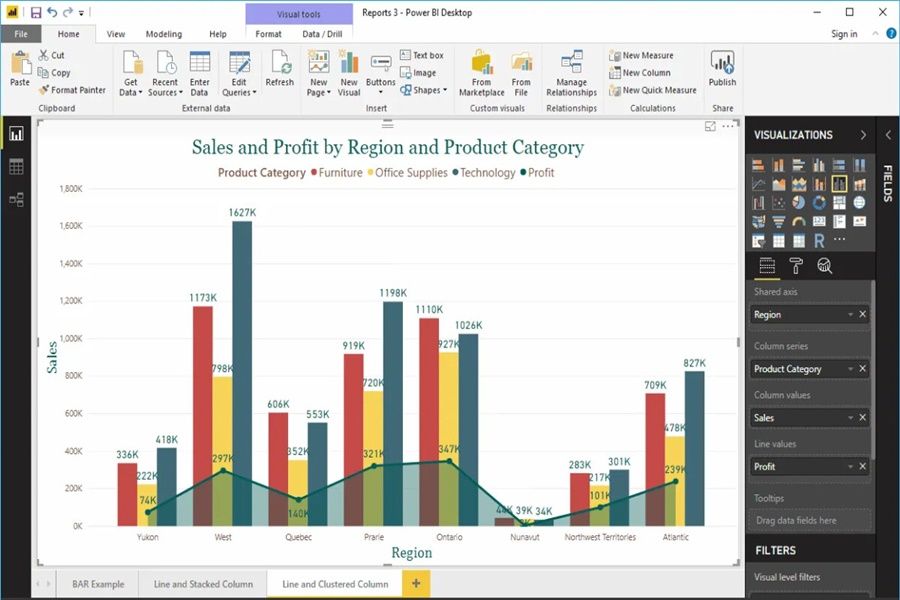The height and width of the screenshot is (600, 900).
Task: Open the Analytics magnifier pane
Action: pyautogui.click(x=825, y=266)
